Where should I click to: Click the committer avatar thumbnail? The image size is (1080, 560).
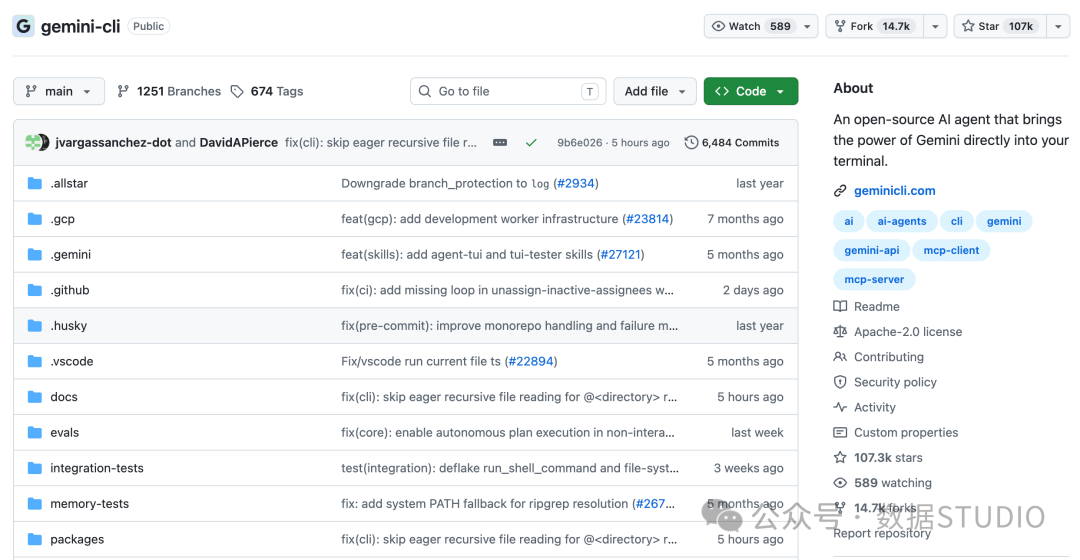pyautogui.click(x=37, y=143)
